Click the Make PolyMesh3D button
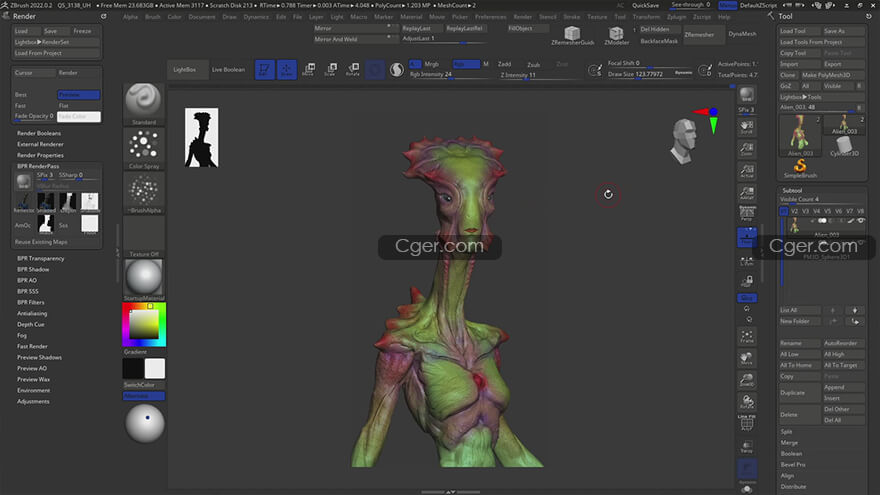The image size is (880, 495). pyautogui.click(x=828, y=75)
